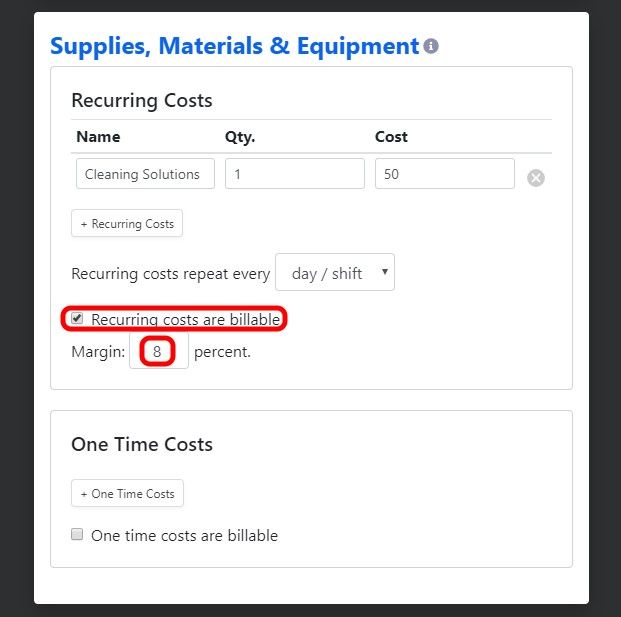Click the Name column header
The image size is (621, 617).
[x=98, y=137]
